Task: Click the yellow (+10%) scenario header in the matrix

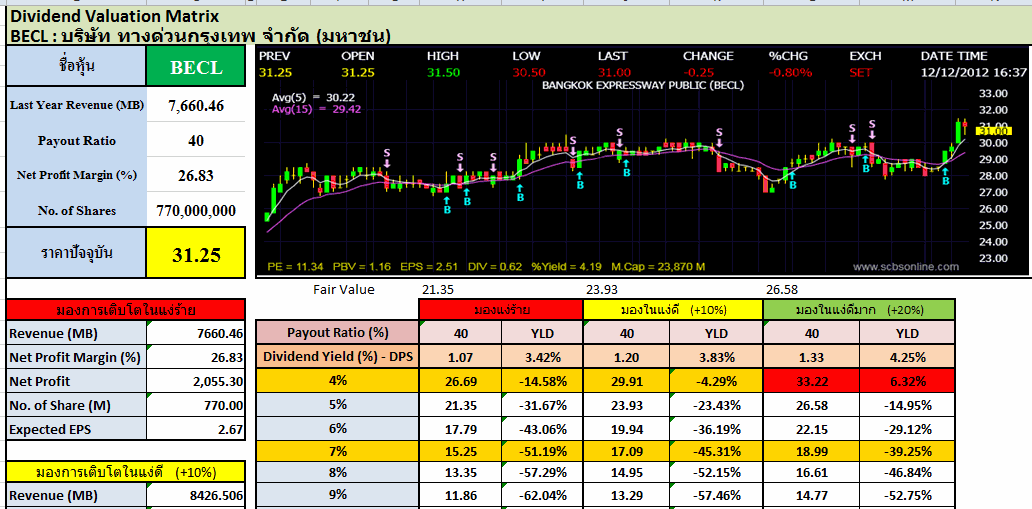Action: coord(673,309)
